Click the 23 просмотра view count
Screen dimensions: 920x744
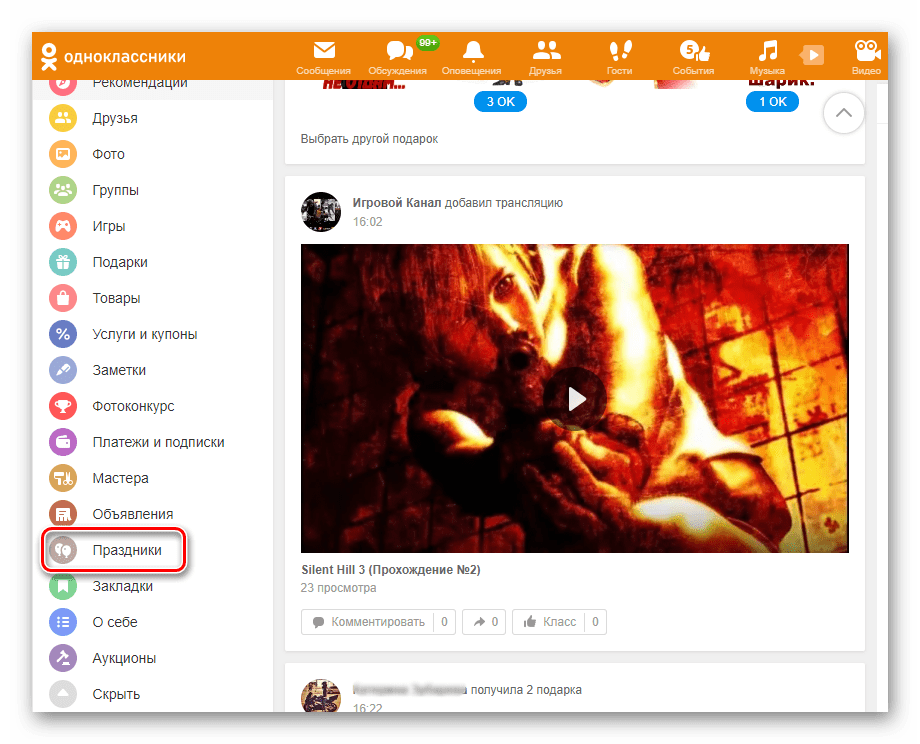click(339, 588)
